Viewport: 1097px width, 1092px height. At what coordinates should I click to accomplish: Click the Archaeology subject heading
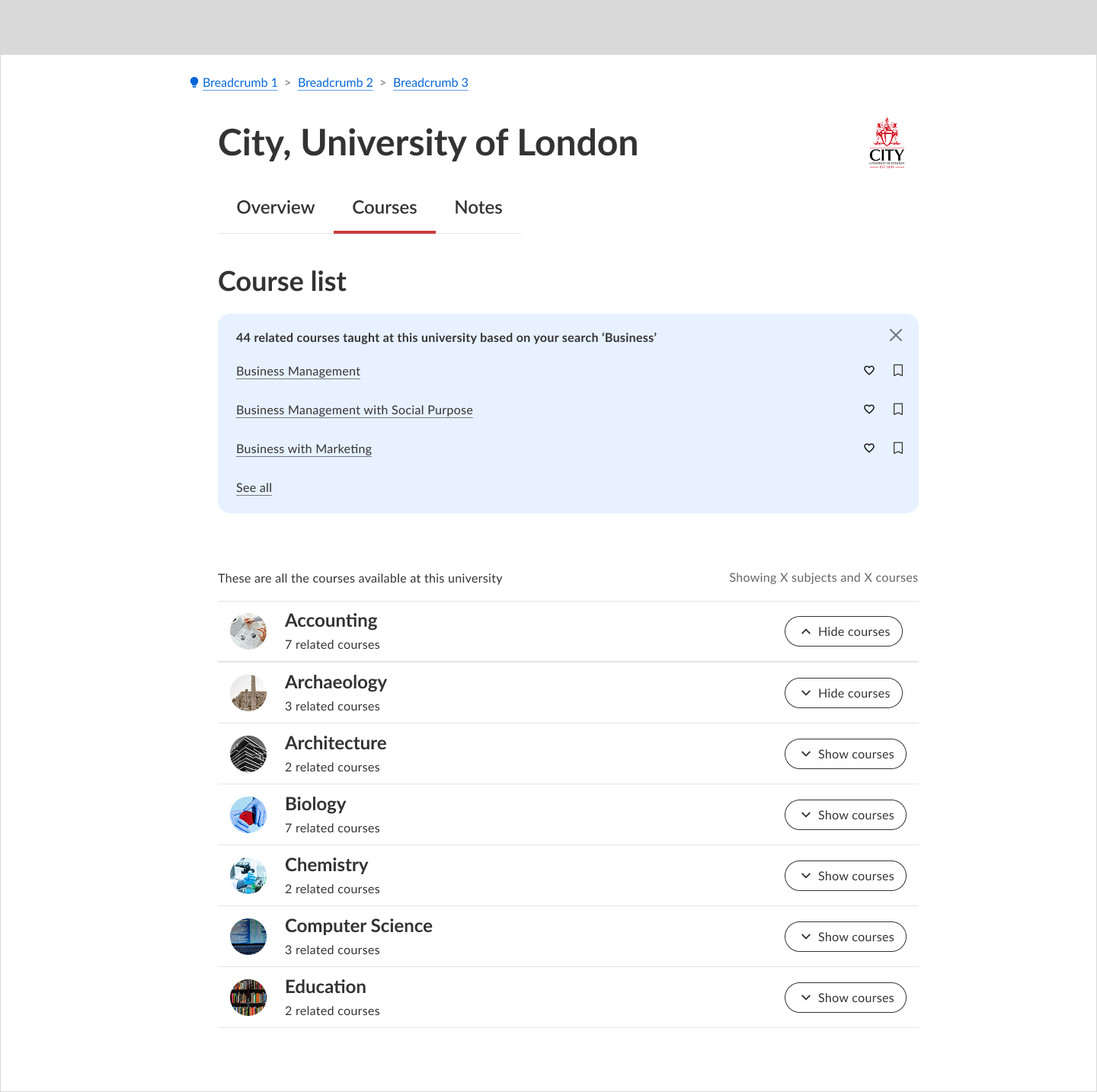(x=336, y=682)
